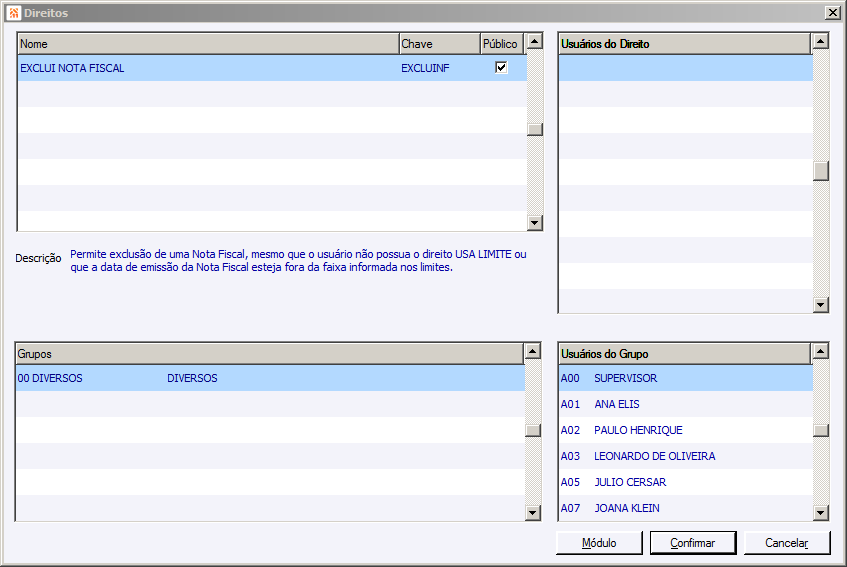The image size is (847, 567).
Task: Click the Direitos window title icon
Action: pyautogui.click(x=14, y=12)
